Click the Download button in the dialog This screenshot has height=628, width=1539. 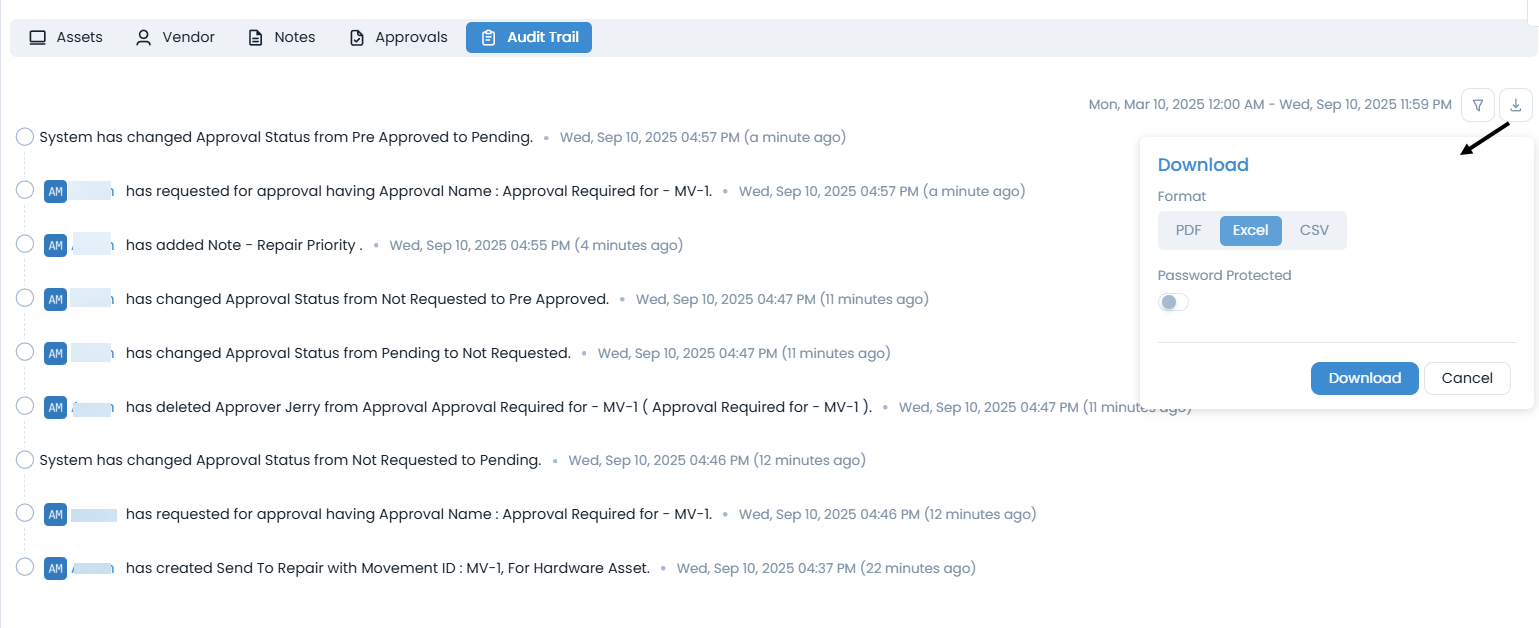tap(1364, 378)
